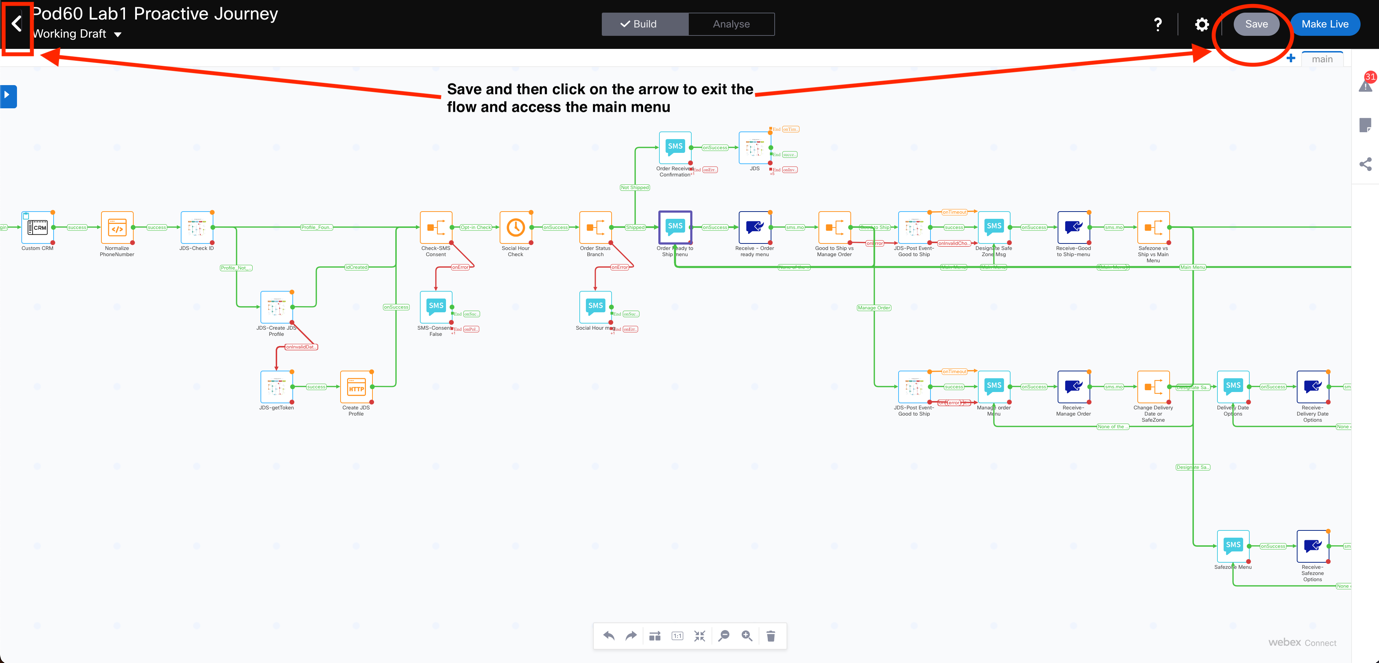
Task: Select the Order Received Confirmation SMS node
Action: [x=675, y=148]
